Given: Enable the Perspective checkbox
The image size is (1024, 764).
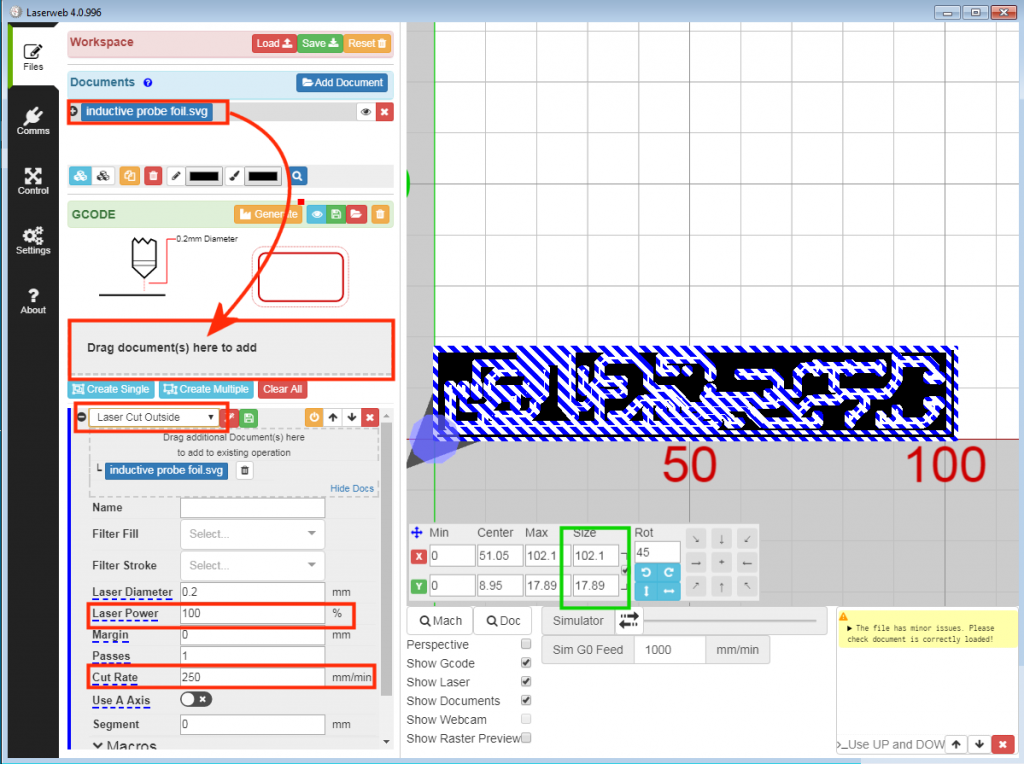Looking at the screenshot, I should tap(526, 645).
